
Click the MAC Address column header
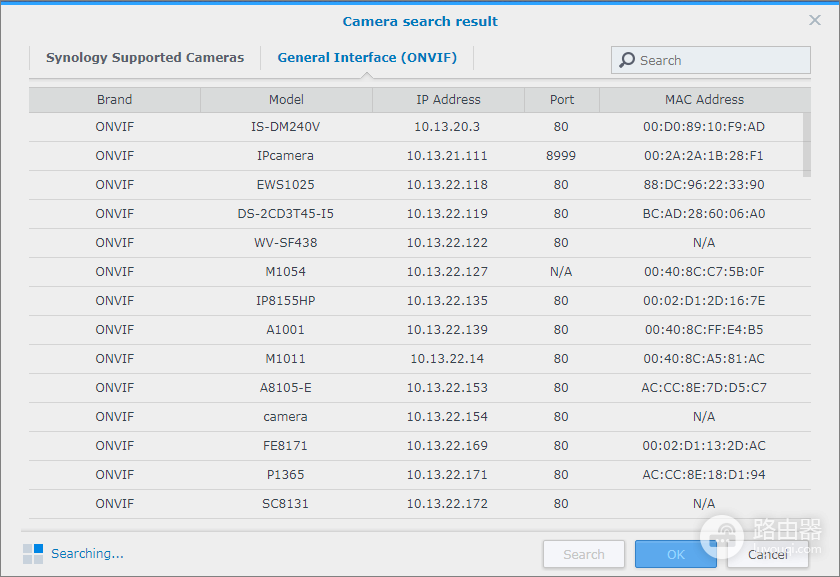click(704, 100)
